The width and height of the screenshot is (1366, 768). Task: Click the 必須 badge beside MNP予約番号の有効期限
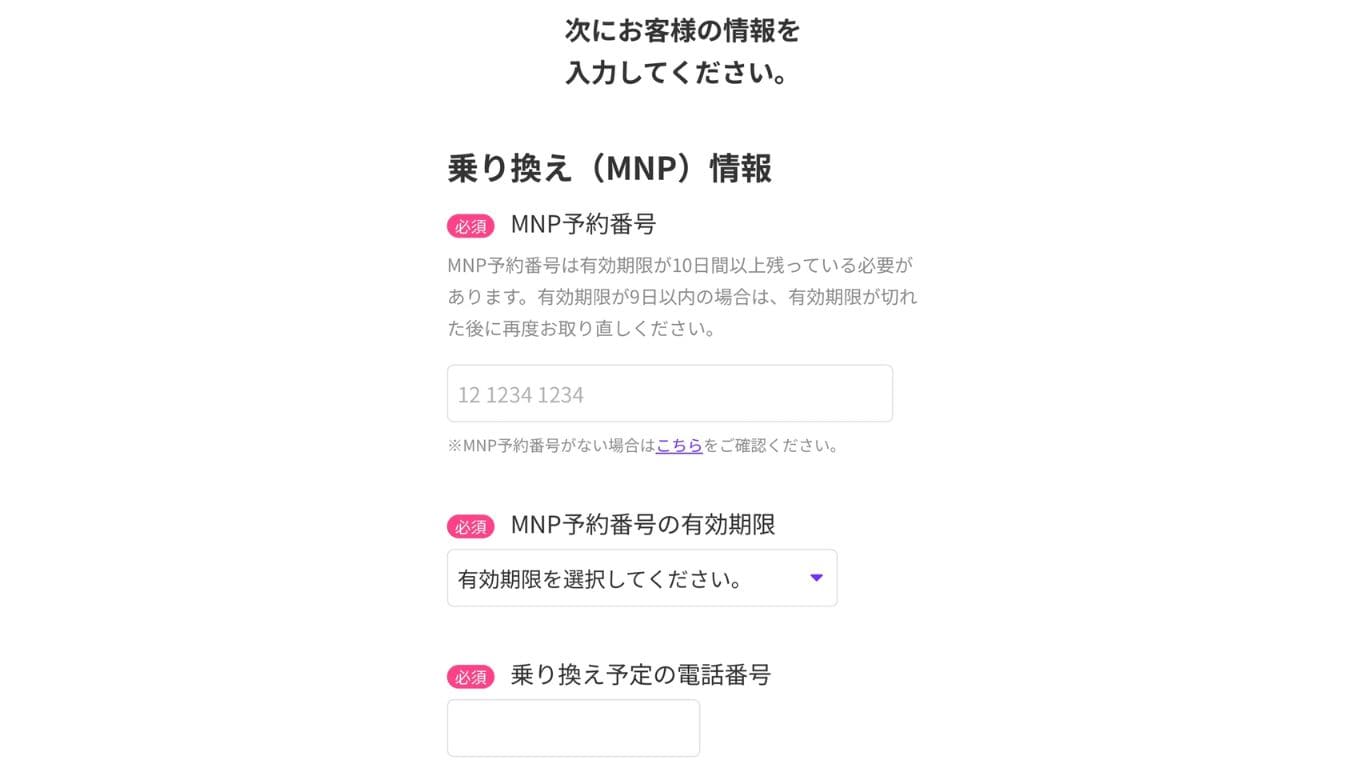pyautogui.click(x=470, y=525)
